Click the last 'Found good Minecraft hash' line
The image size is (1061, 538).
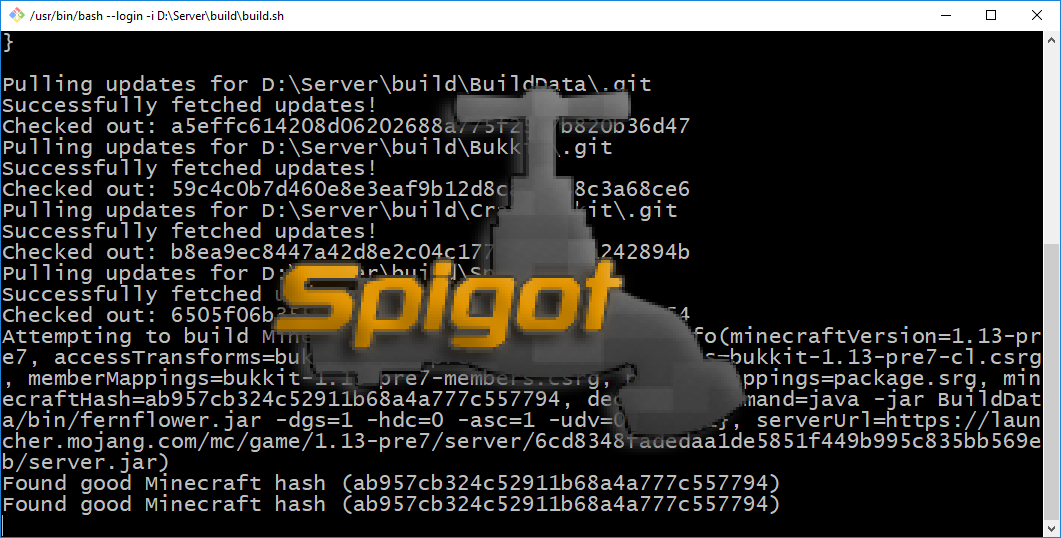(391, 504)
